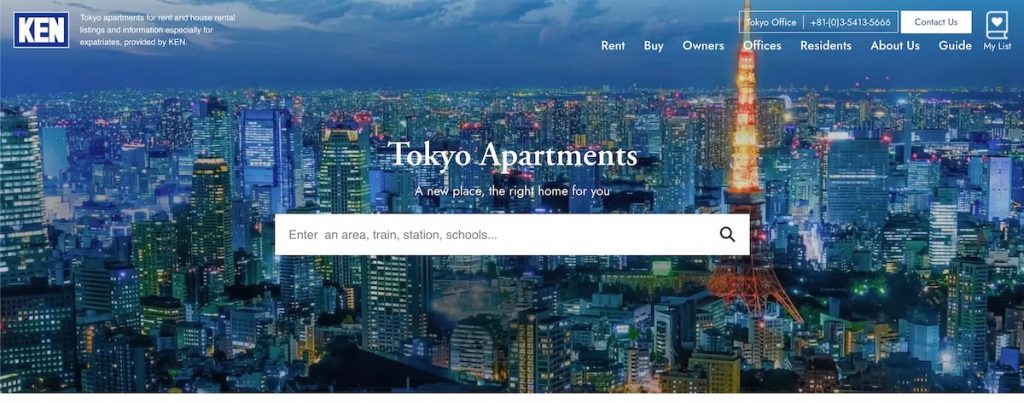Select the Owners menu item
The width and height of the screenshot is (1024, 403).
point(703,46)
